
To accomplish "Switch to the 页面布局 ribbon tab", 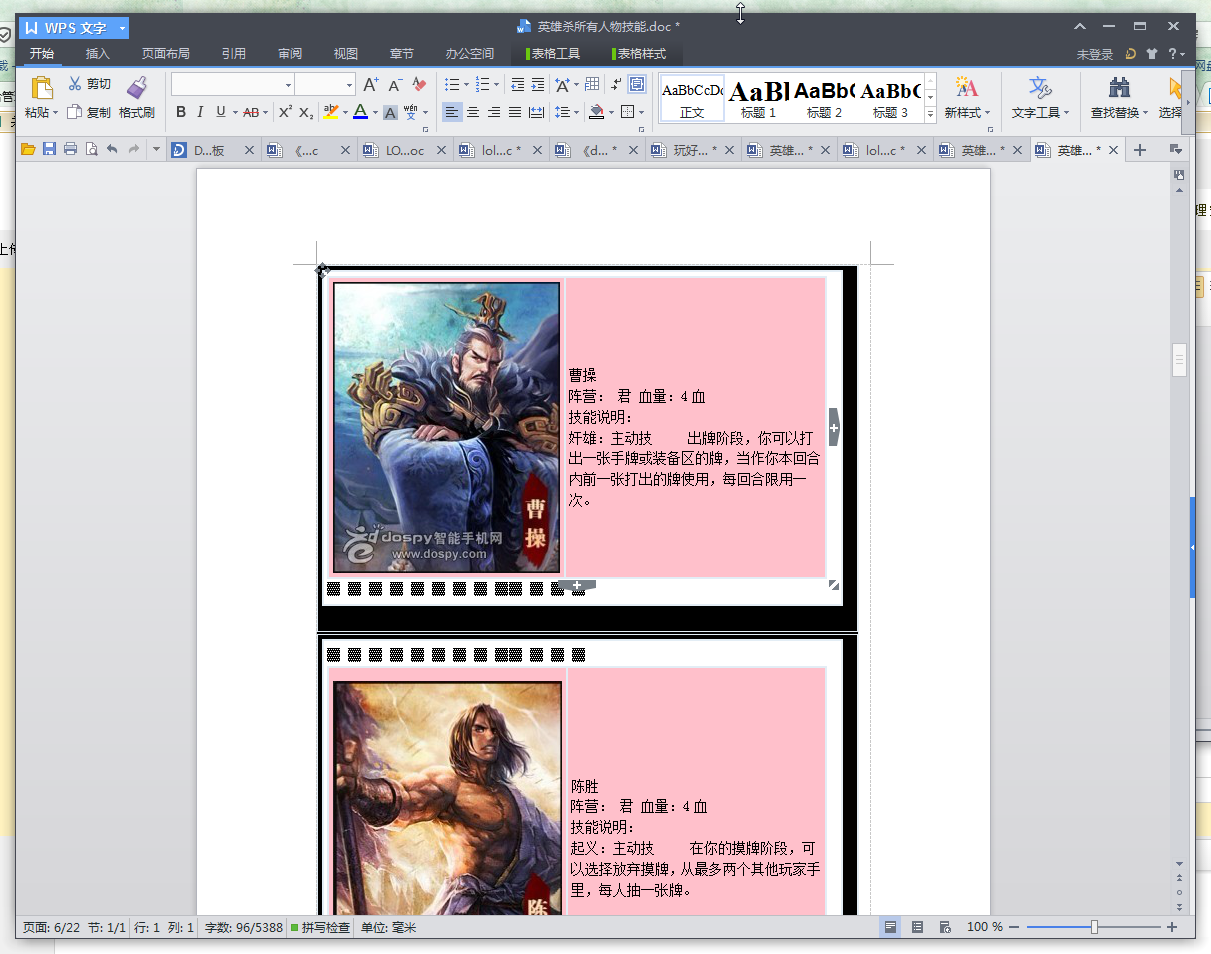I will coord(165,54).
